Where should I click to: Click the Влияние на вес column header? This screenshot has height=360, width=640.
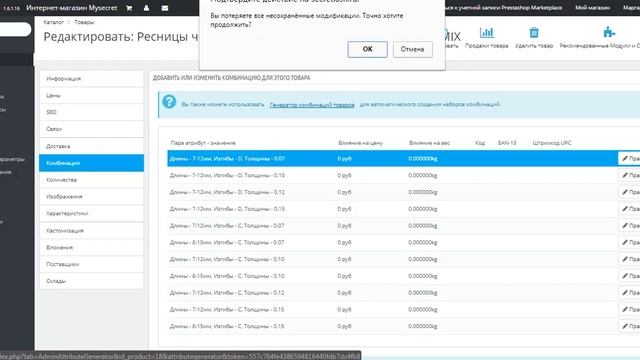429,143
